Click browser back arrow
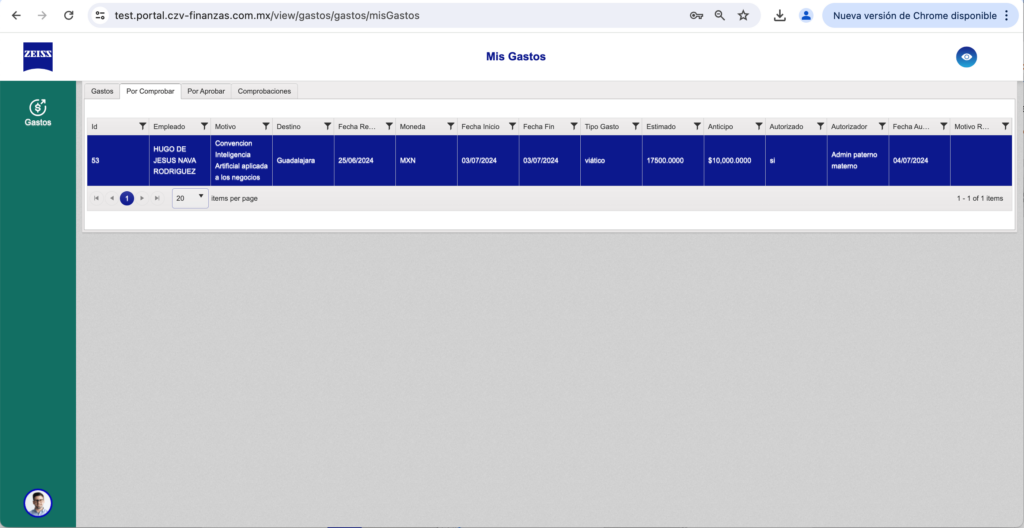 (16, 15)
